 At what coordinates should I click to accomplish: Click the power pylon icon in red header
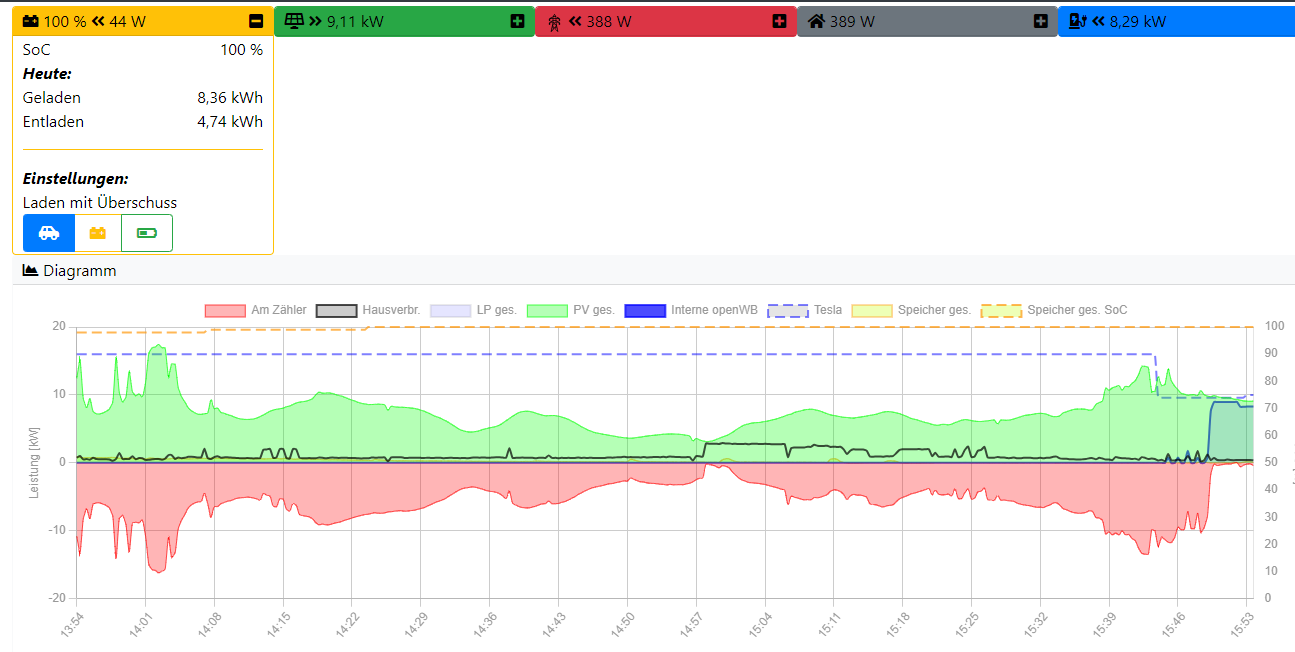555,21
